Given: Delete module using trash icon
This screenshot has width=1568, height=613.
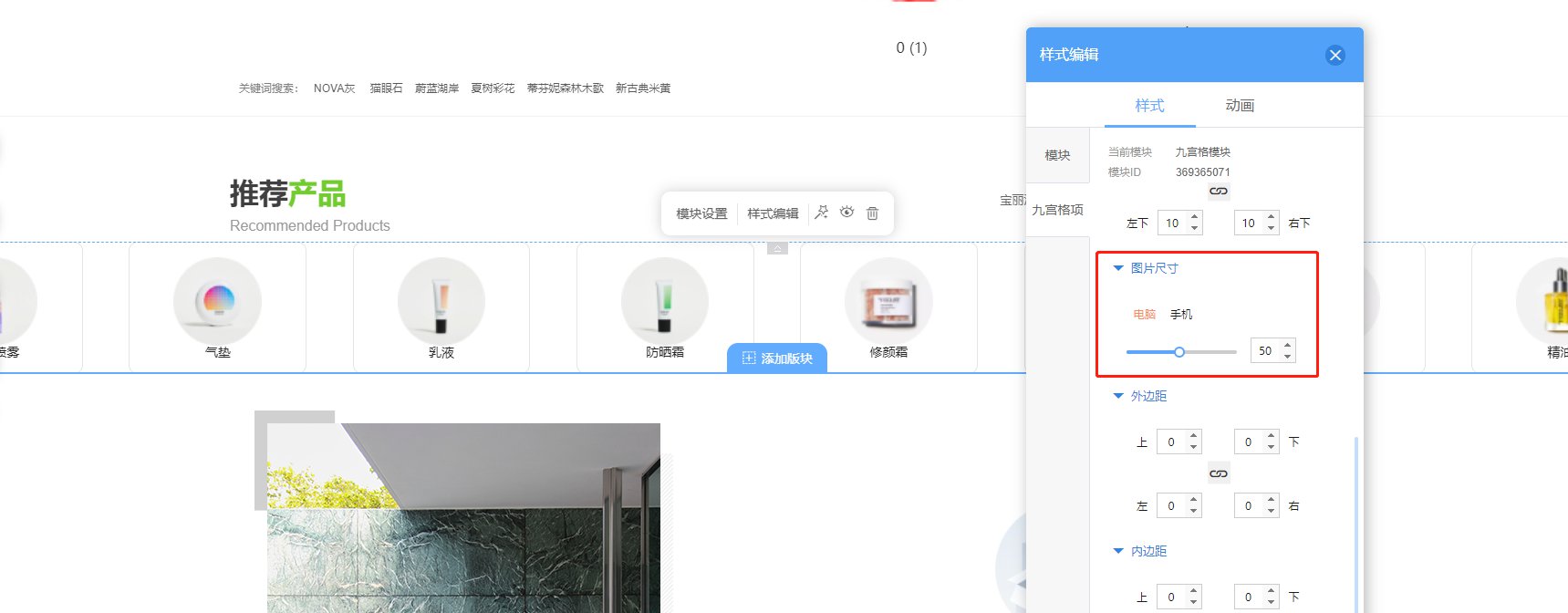Looking at the screenshot, I should (x=873, y=213).
